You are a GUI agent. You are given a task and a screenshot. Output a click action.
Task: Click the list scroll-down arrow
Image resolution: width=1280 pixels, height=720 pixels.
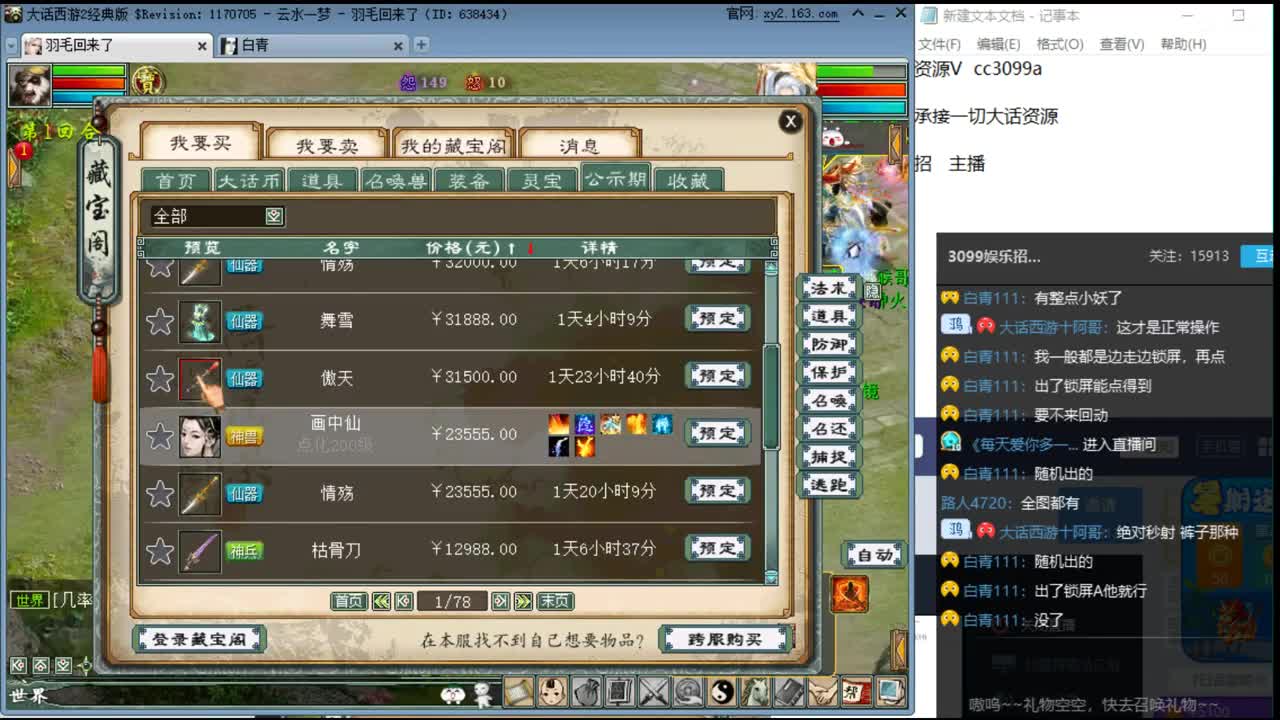(771, 577)
